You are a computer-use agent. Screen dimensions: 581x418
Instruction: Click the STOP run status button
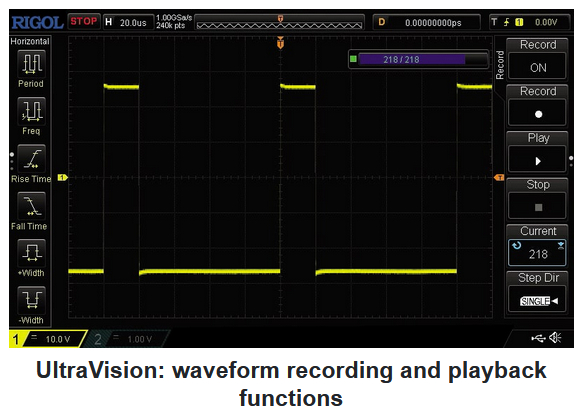point(84,21)
